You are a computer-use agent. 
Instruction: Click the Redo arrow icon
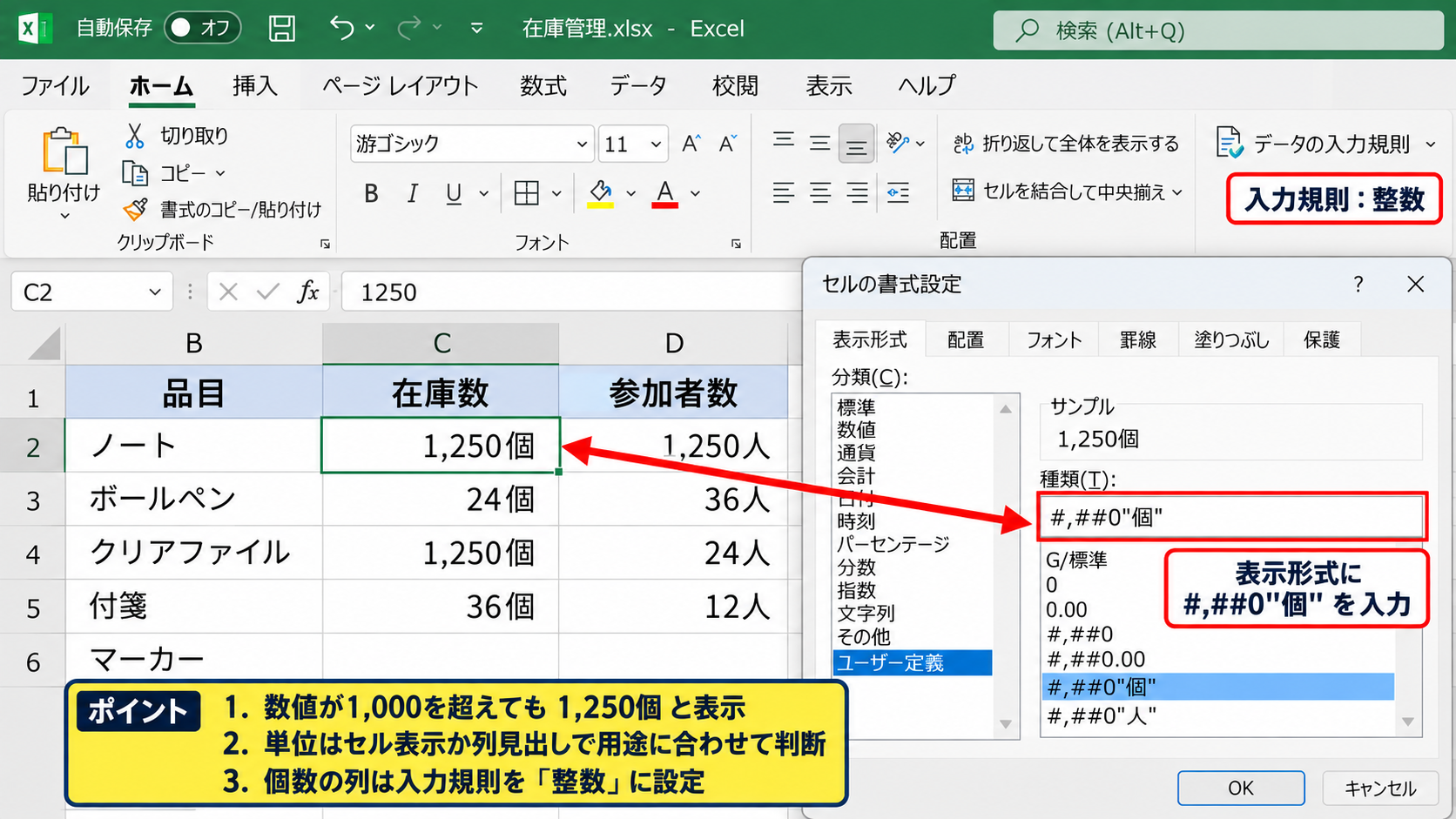point(408,28)
